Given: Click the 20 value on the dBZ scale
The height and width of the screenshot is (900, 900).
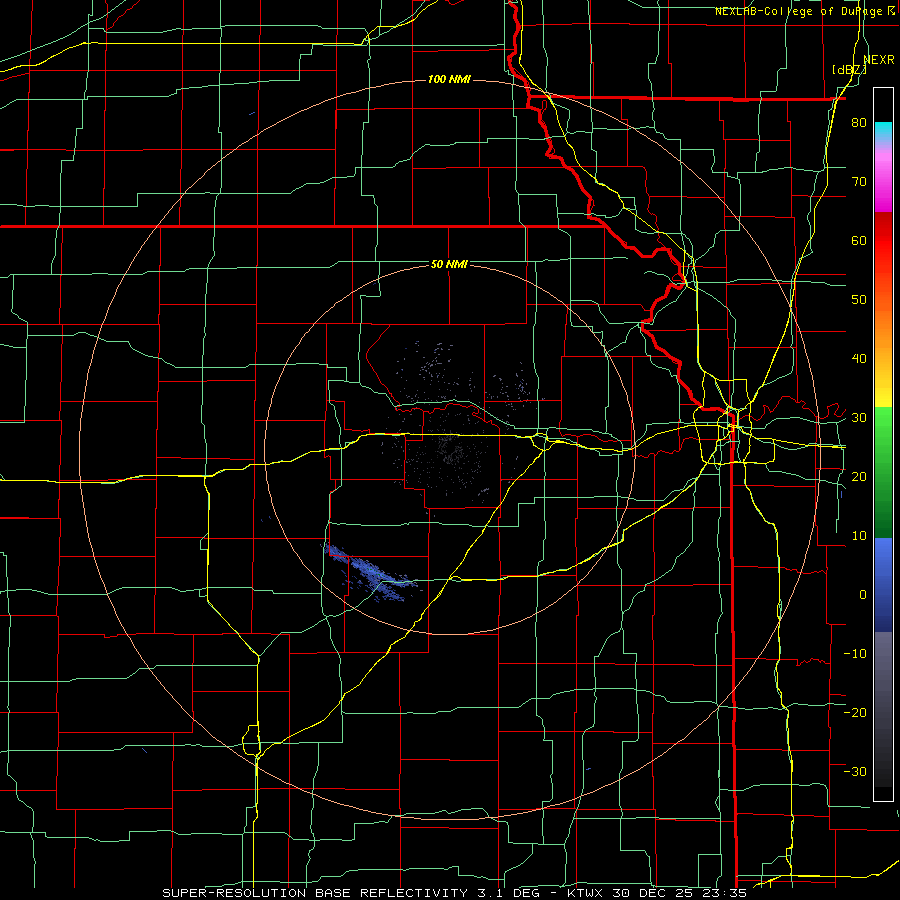Looking at the screenshot, I should point(859,477).
